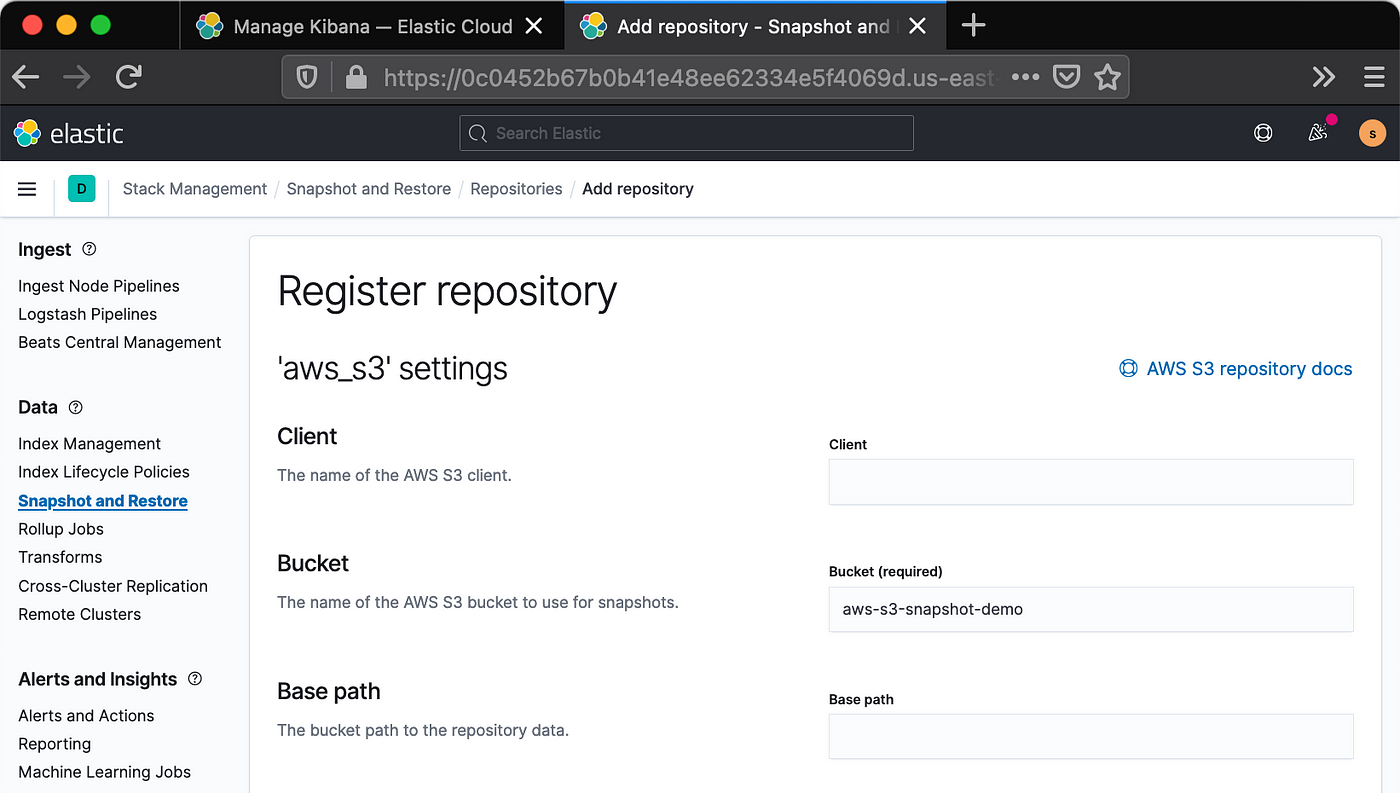The width and height of the screenshot is (1400, 793).
Task: Open Reporting in sidebar
Action: point(55,744)
